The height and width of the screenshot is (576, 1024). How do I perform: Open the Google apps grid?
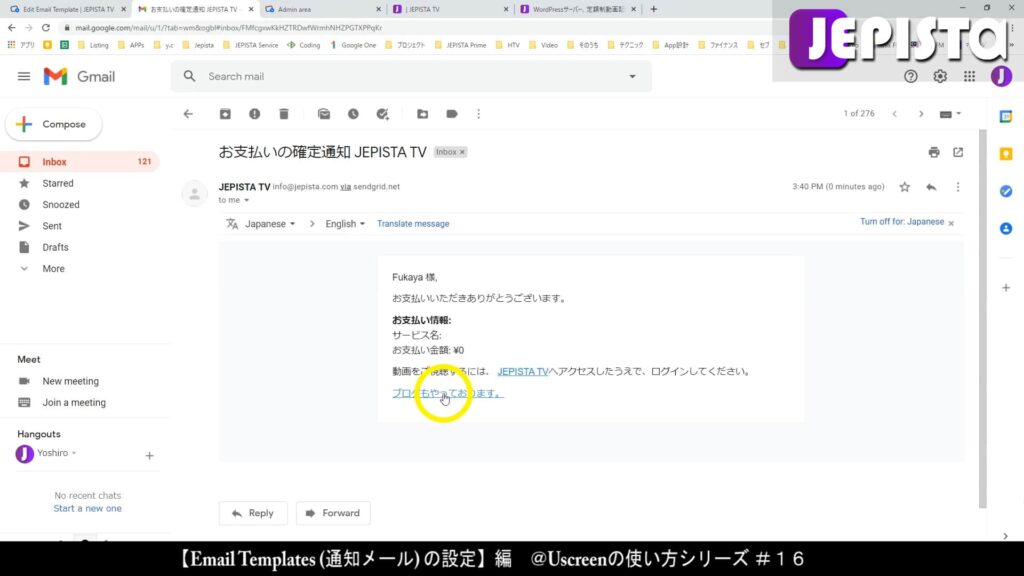[x=969, y=76]
